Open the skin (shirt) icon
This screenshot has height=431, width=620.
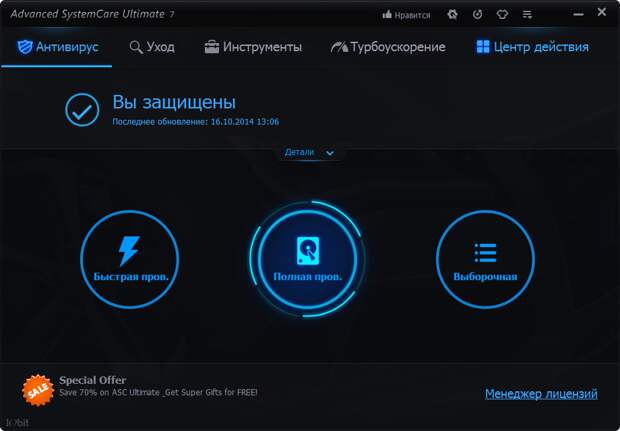point(502,15)
